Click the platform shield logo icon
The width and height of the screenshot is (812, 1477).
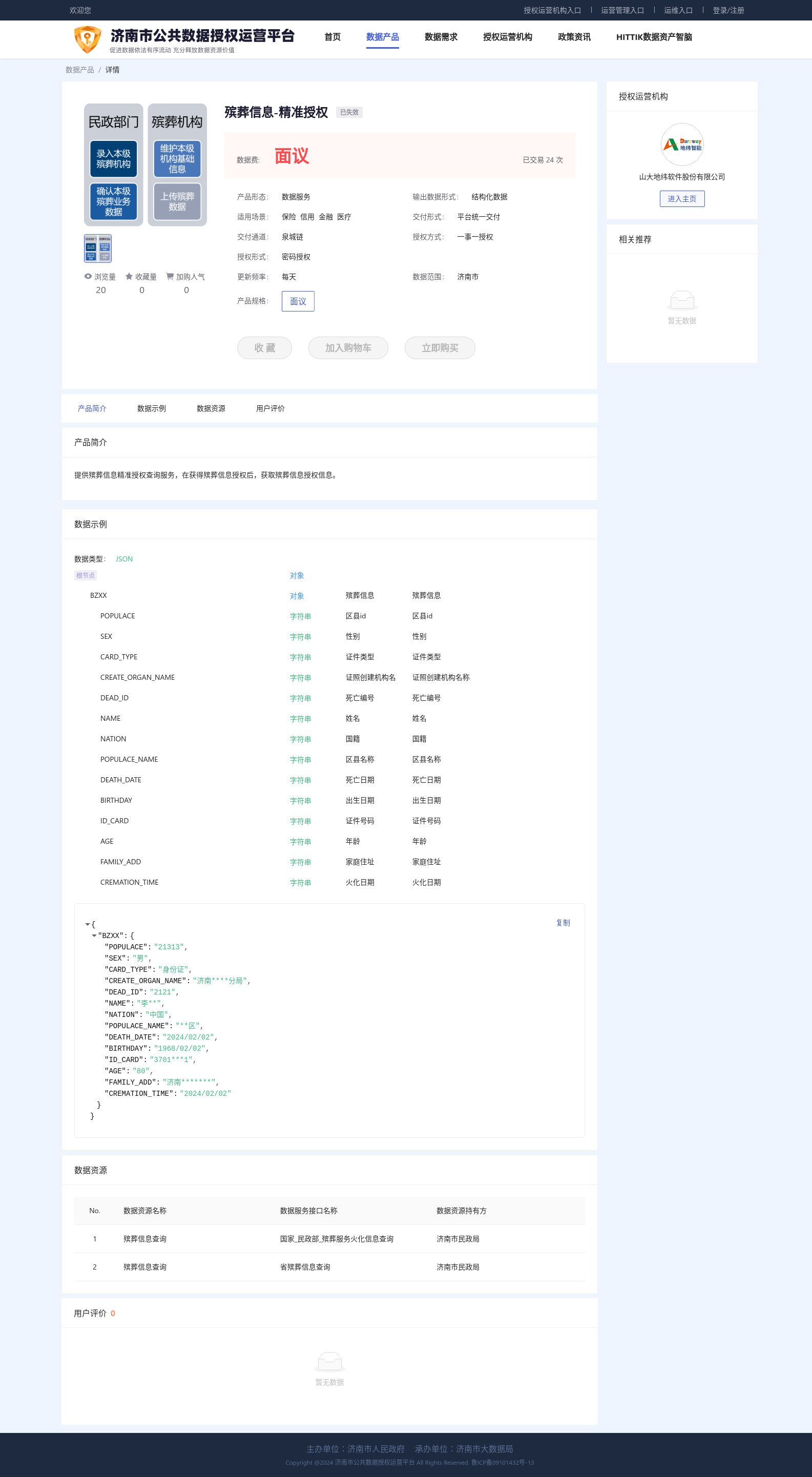coord(88,39)
